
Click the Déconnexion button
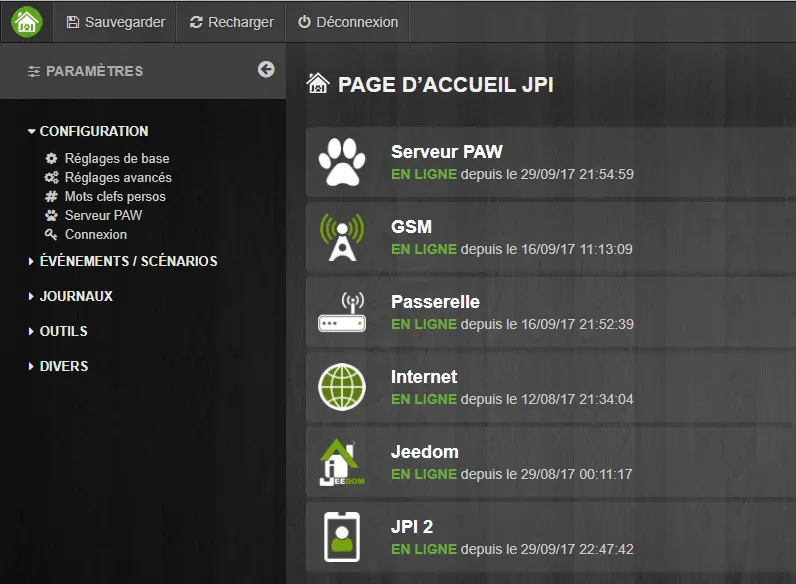tap(348, 22)
